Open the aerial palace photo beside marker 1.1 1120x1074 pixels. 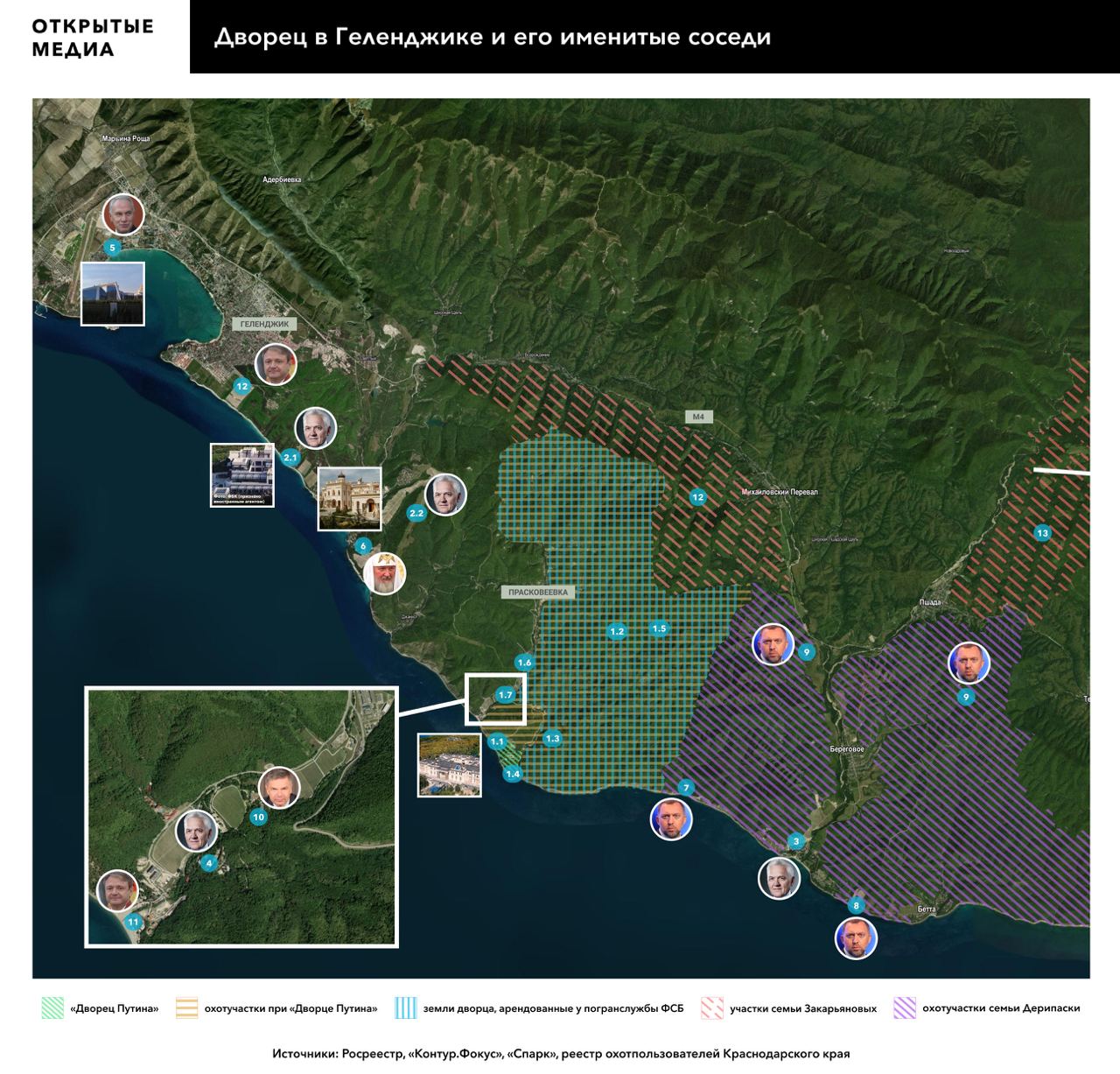(x=450, y=765)
